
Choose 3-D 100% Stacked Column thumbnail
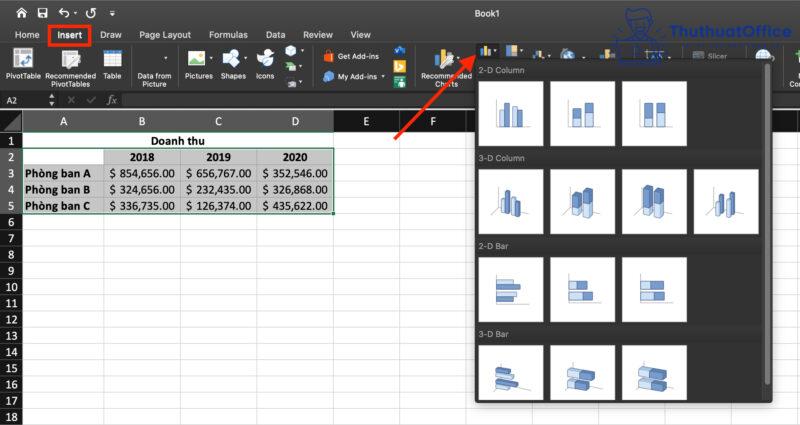click(654, 202)
